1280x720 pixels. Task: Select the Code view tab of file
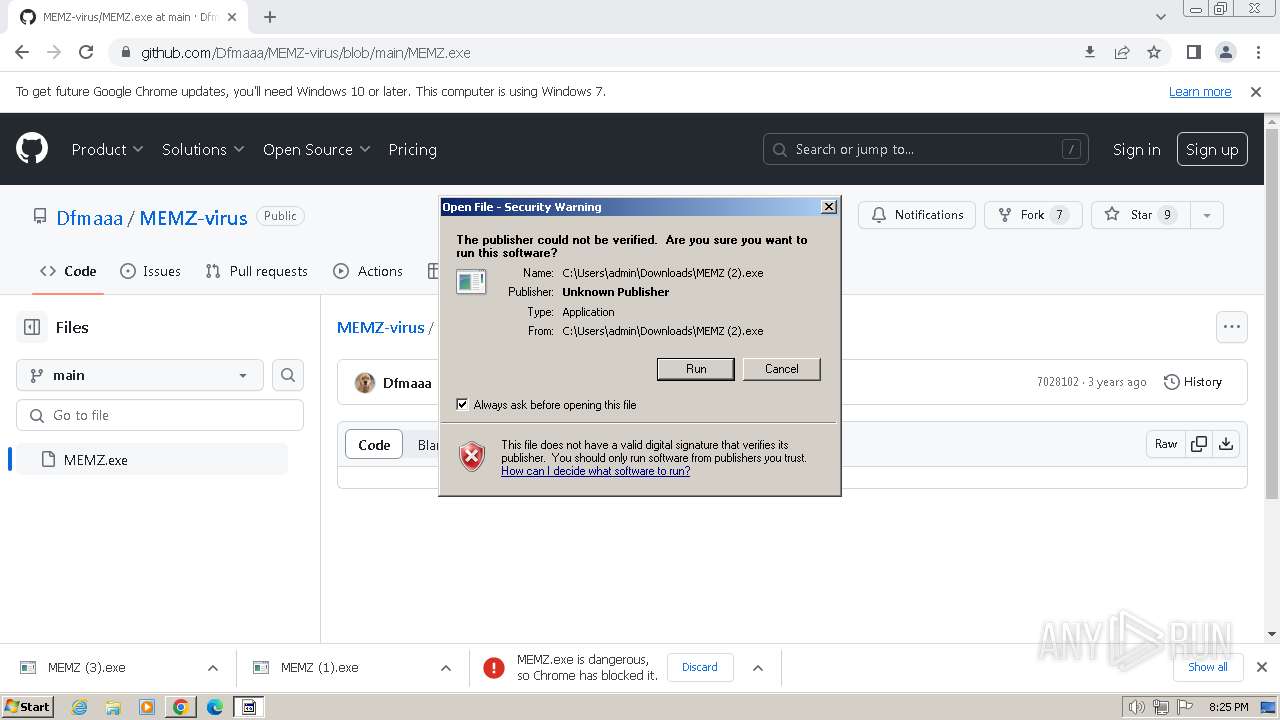374,445
